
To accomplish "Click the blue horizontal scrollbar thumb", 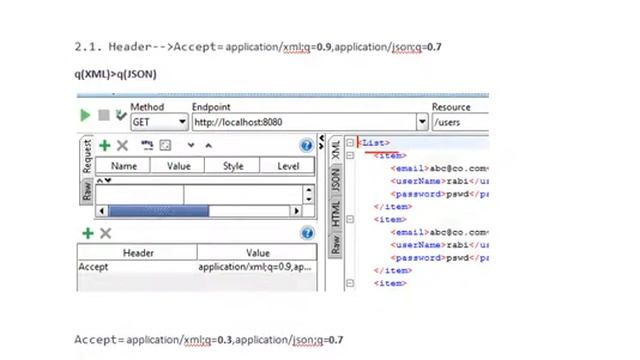I will pyautogui.click(x=159, y=211).
